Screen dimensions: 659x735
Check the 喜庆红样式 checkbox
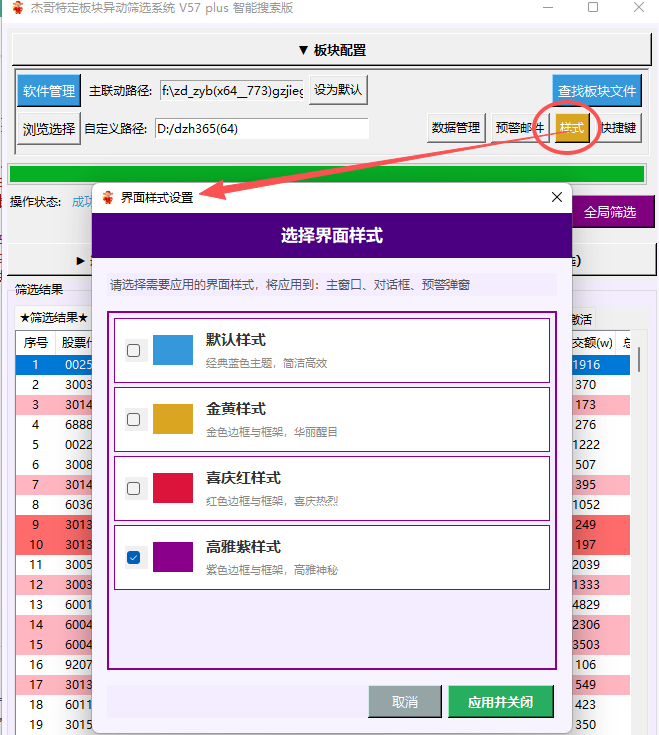pos(134,488)
